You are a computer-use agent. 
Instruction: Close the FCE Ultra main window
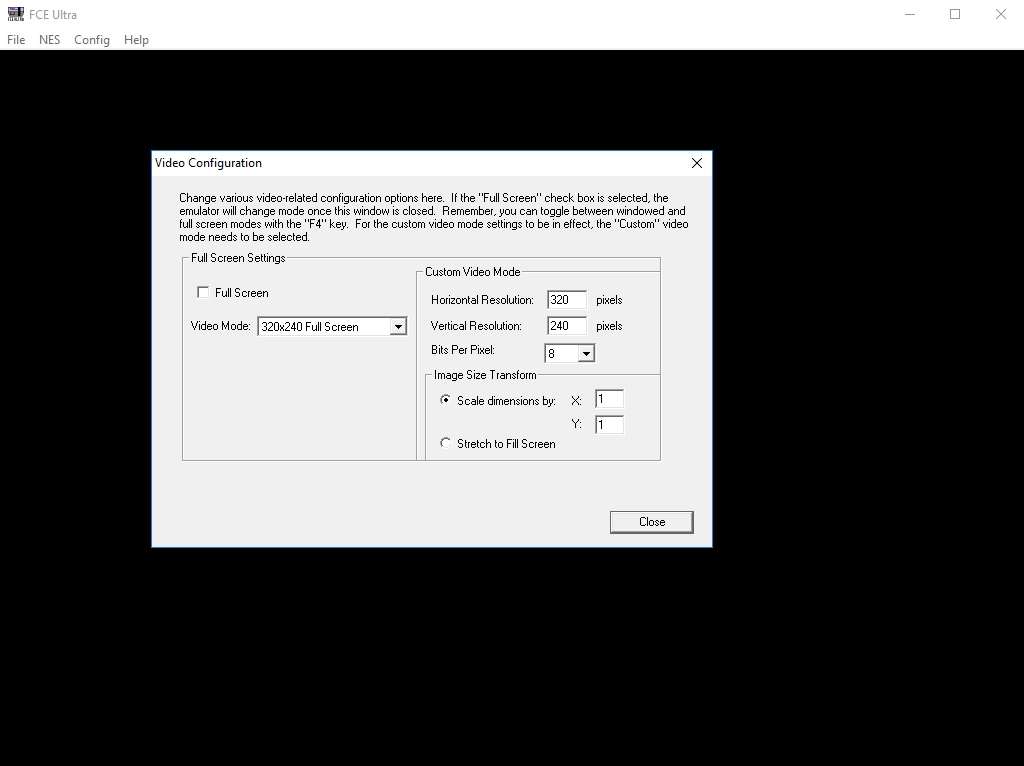[1000, 14]
